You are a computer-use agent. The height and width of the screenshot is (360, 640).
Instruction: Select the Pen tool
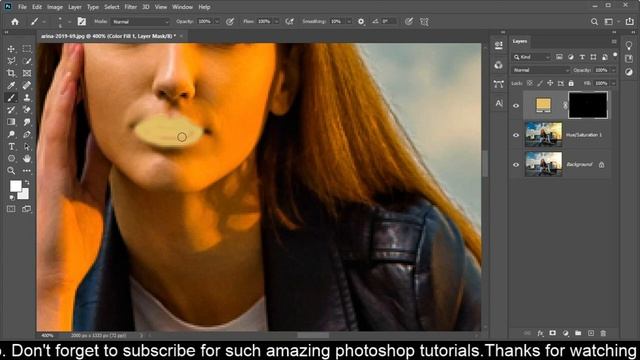click(27, 134)
